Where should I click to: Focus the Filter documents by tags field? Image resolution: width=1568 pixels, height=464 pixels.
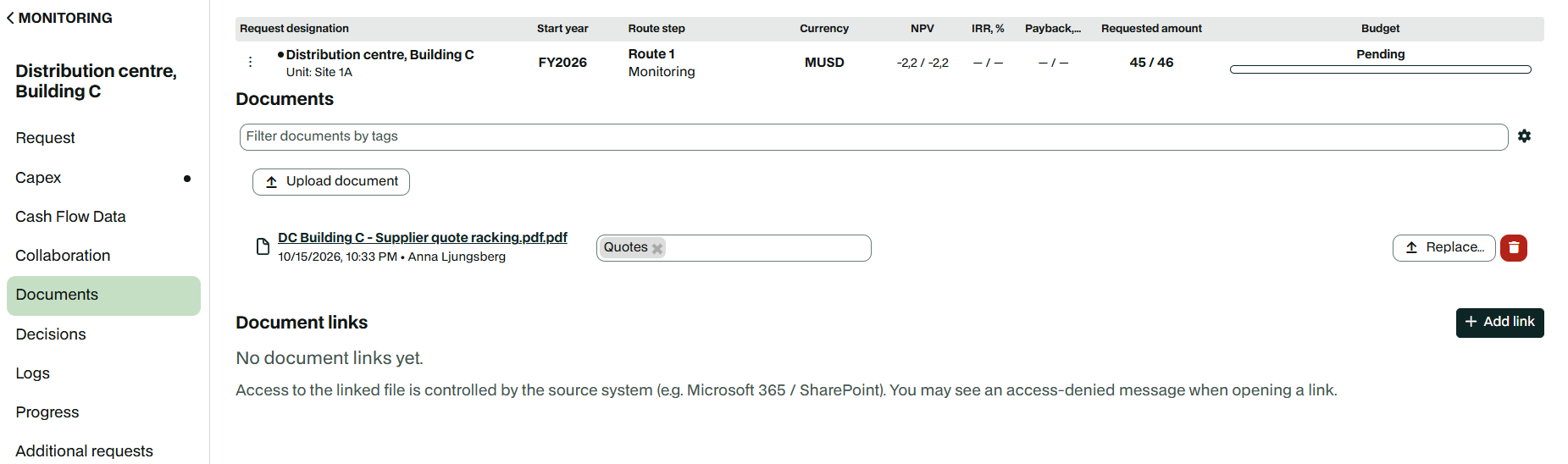point(873,137)
